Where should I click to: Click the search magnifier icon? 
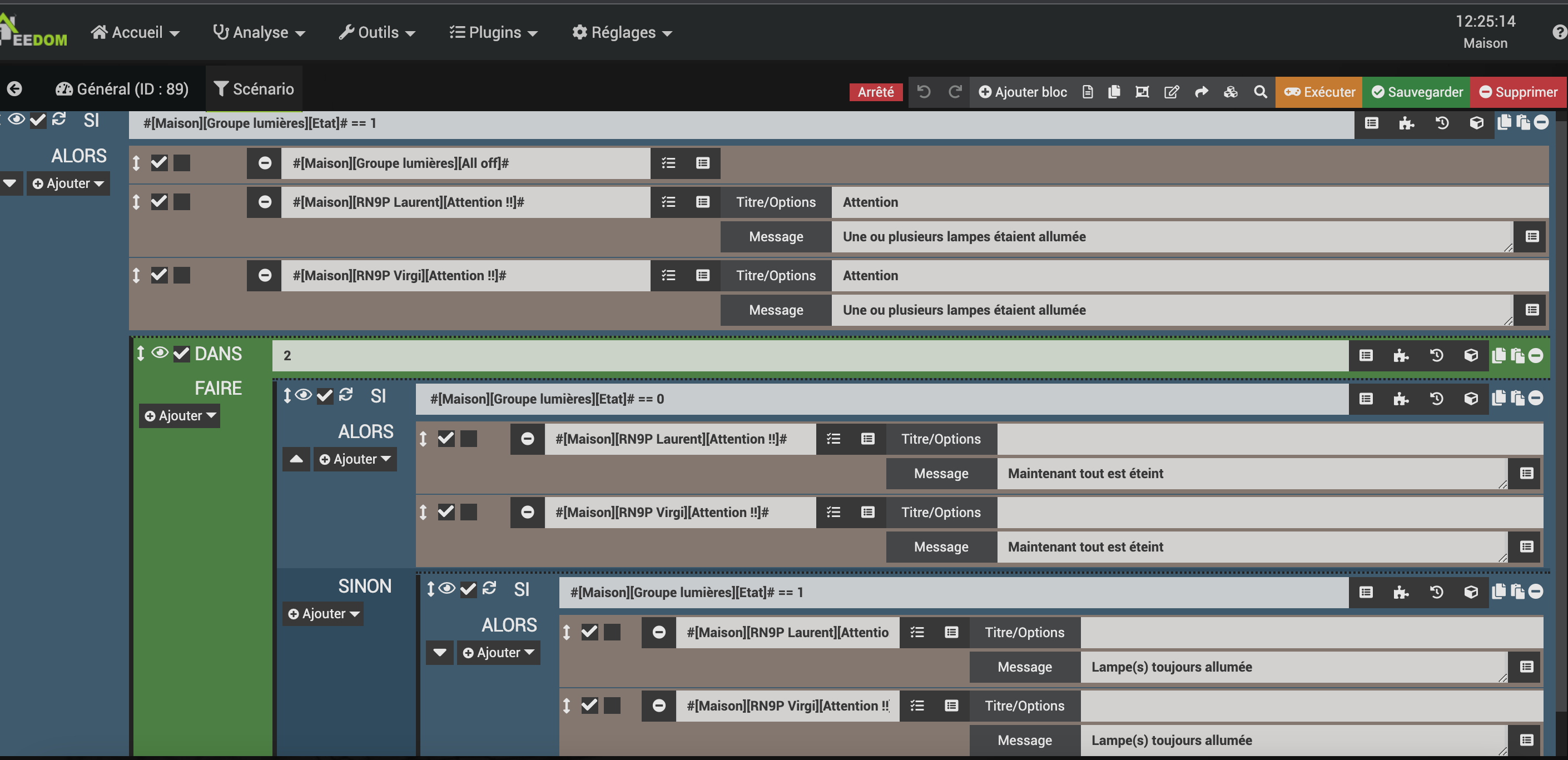(x=1260, y=92)
